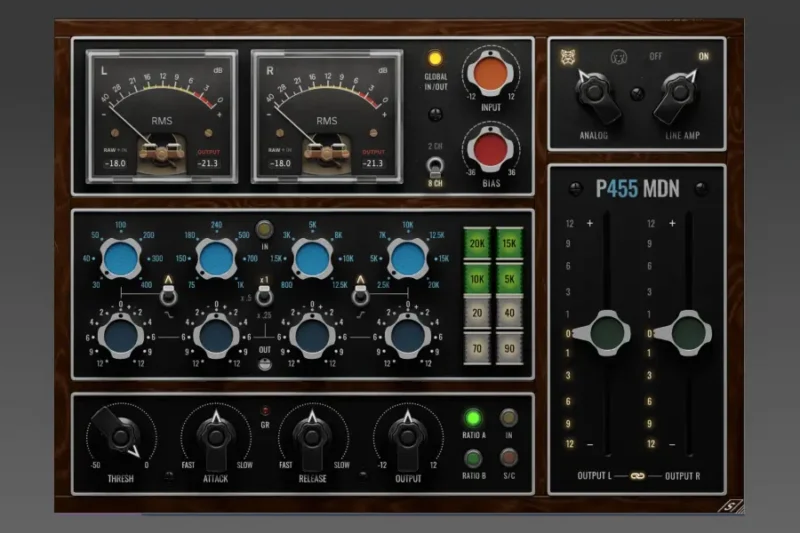Enable the EQ IN button
The height and width of the screenshot is (533, 800).
(x=264, y=230)
